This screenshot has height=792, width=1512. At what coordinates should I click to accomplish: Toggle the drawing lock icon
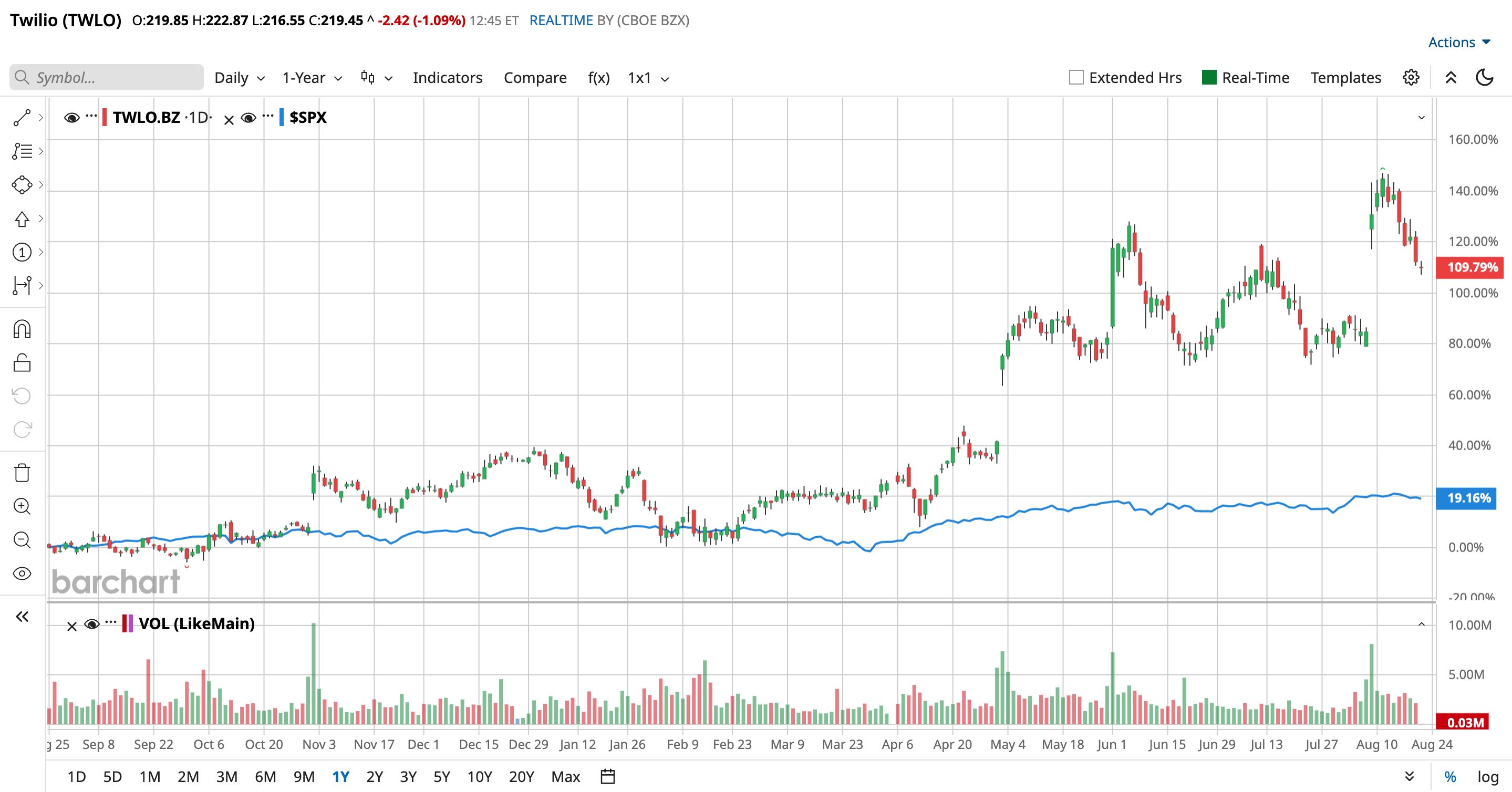tap(22, 362)
